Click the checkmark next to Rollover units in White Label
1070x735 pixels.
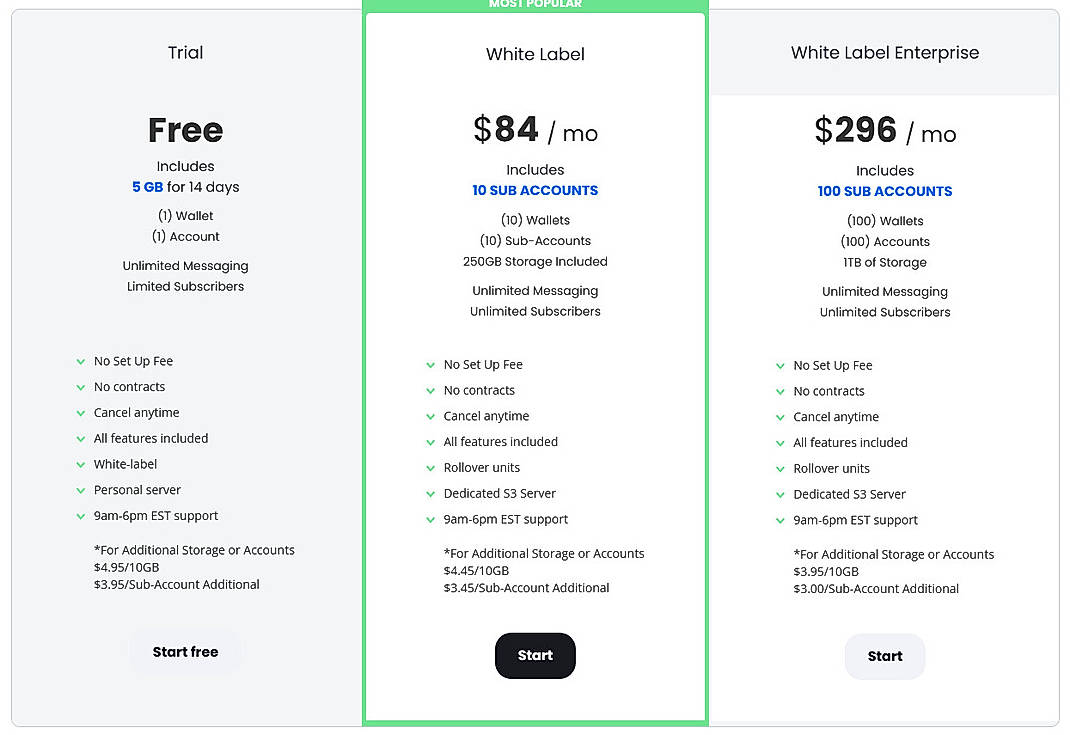[431, 467]
